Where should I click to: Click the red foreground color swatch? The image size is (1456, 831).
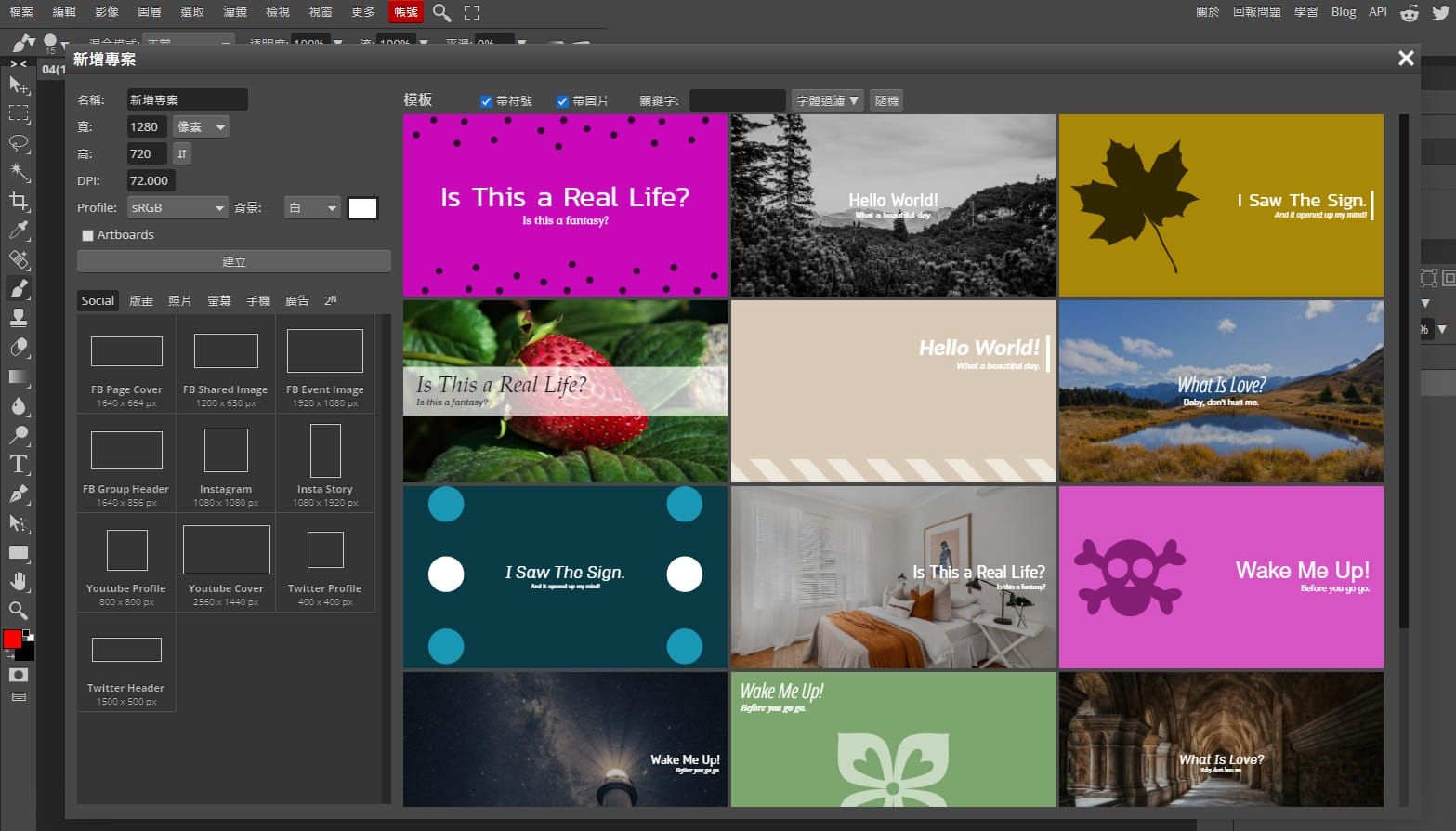point(12,639)
